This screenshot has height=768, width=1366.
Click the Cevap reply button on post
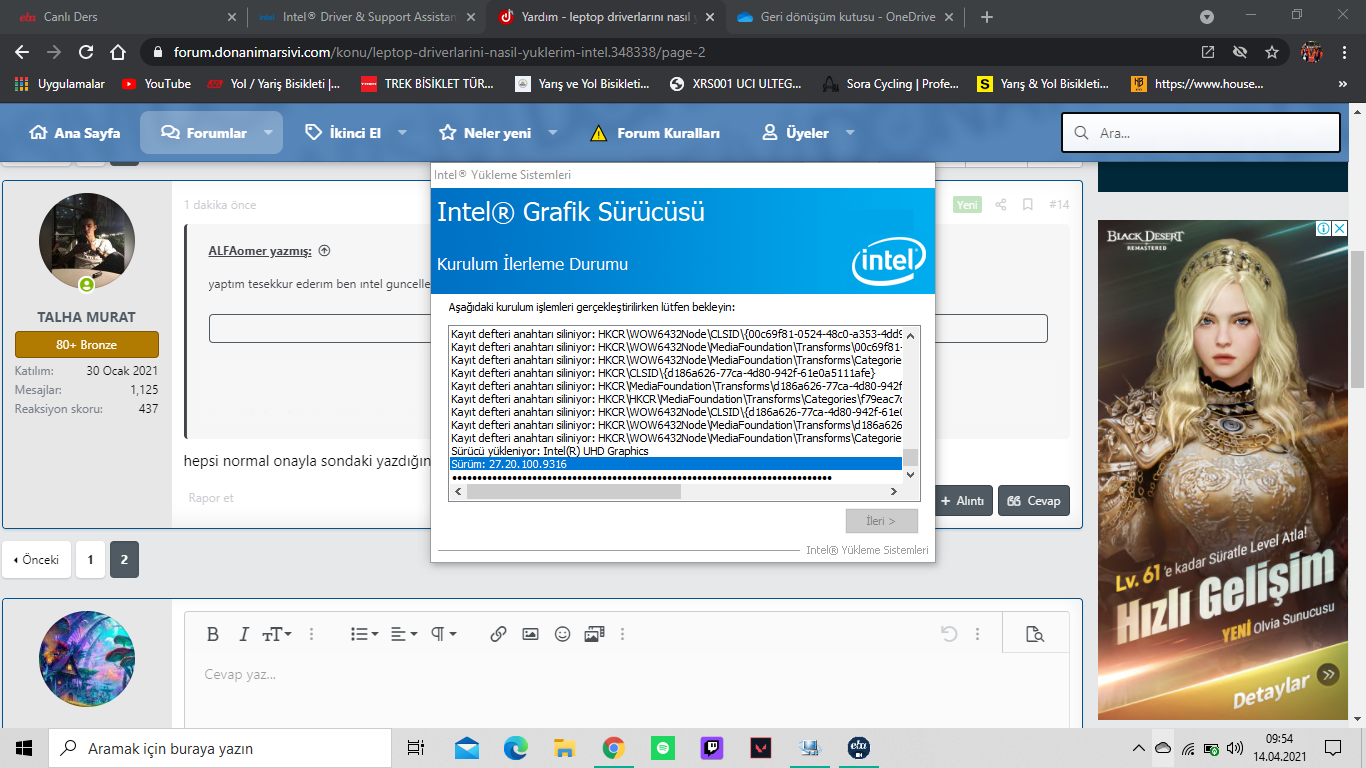[1034, 501]
